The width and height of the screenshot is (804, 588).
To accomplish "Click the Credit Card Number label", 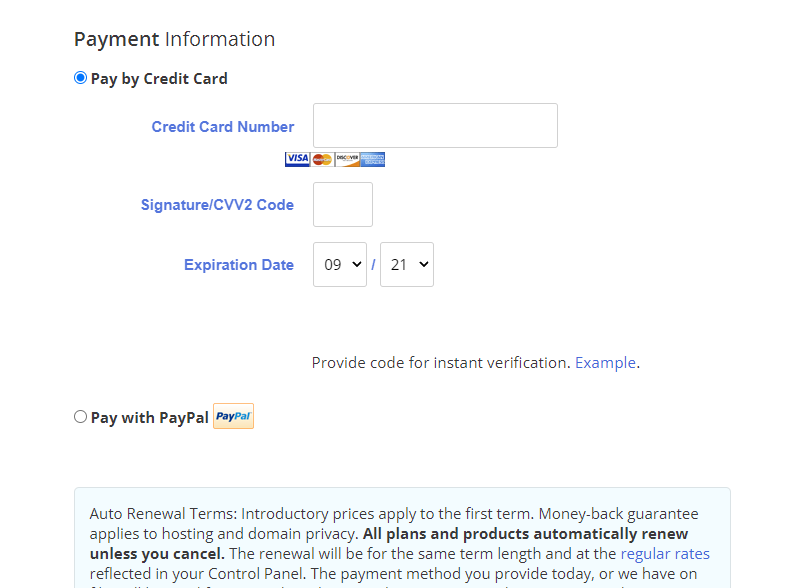I will point(223,127).
